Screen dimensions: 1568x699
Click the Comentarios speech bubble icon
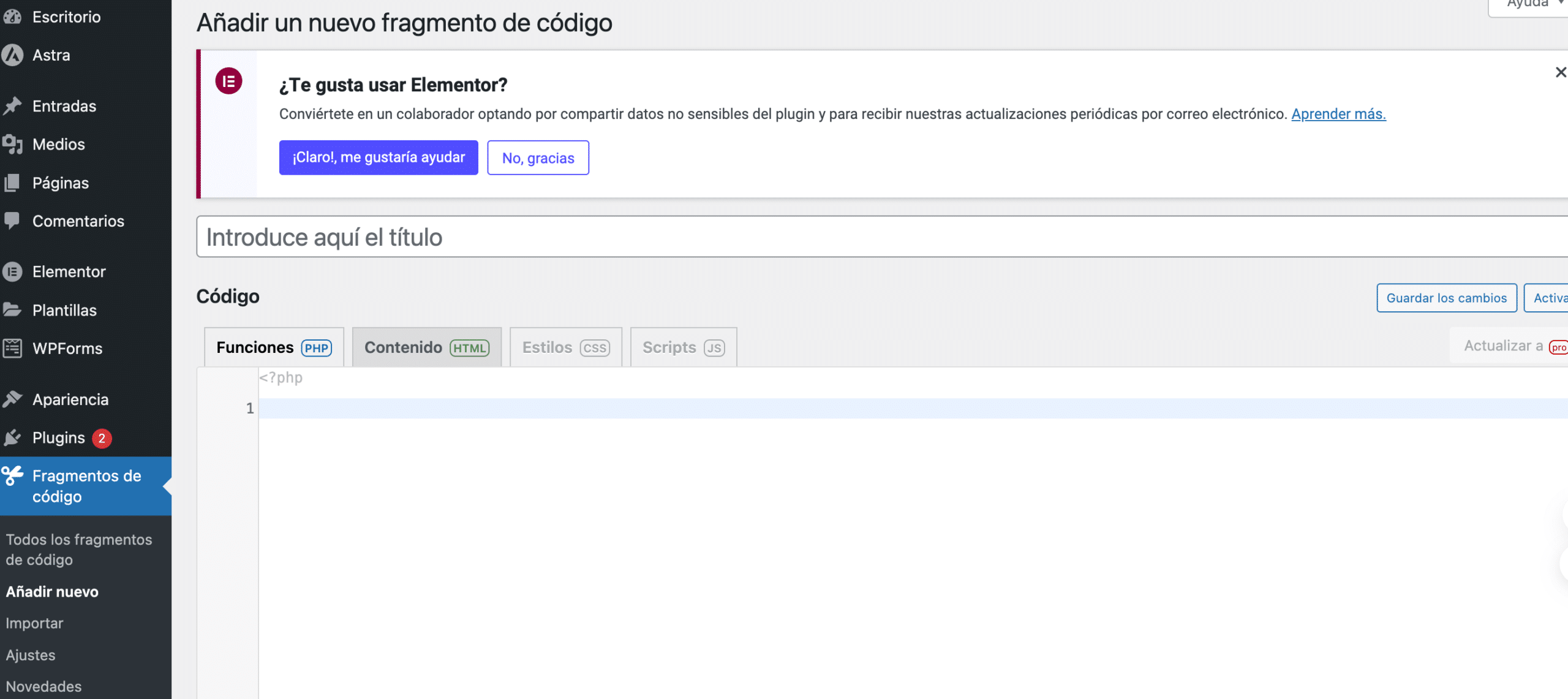click(x=12, y=221)
